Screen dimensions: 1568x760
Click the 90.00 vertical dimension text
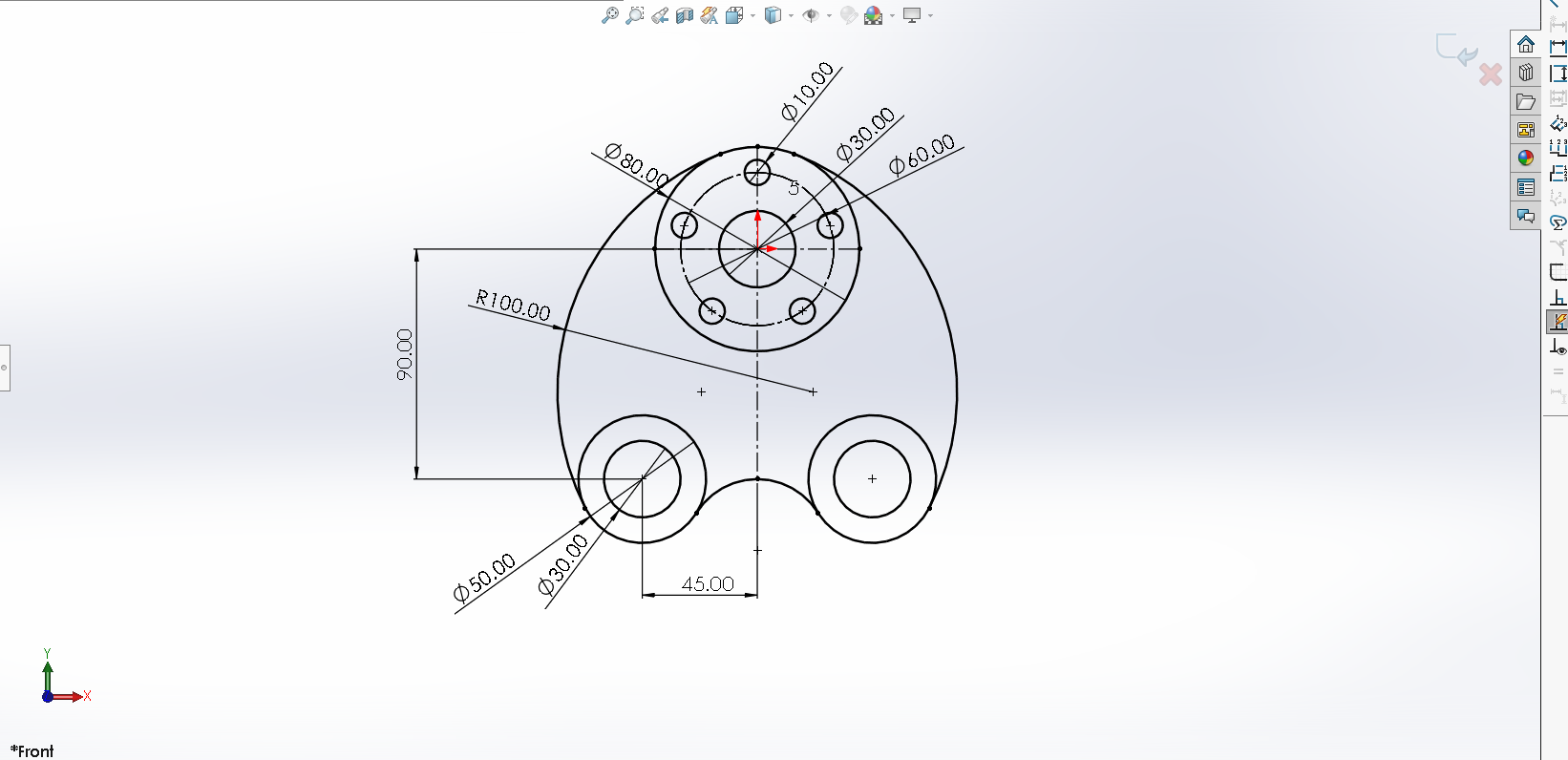(405, 354)
